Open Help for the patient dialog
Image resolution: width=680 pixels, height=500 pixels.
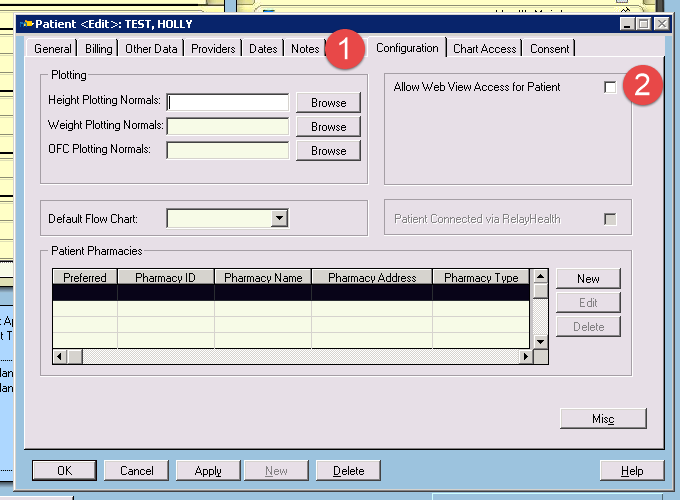coord(632,470)
